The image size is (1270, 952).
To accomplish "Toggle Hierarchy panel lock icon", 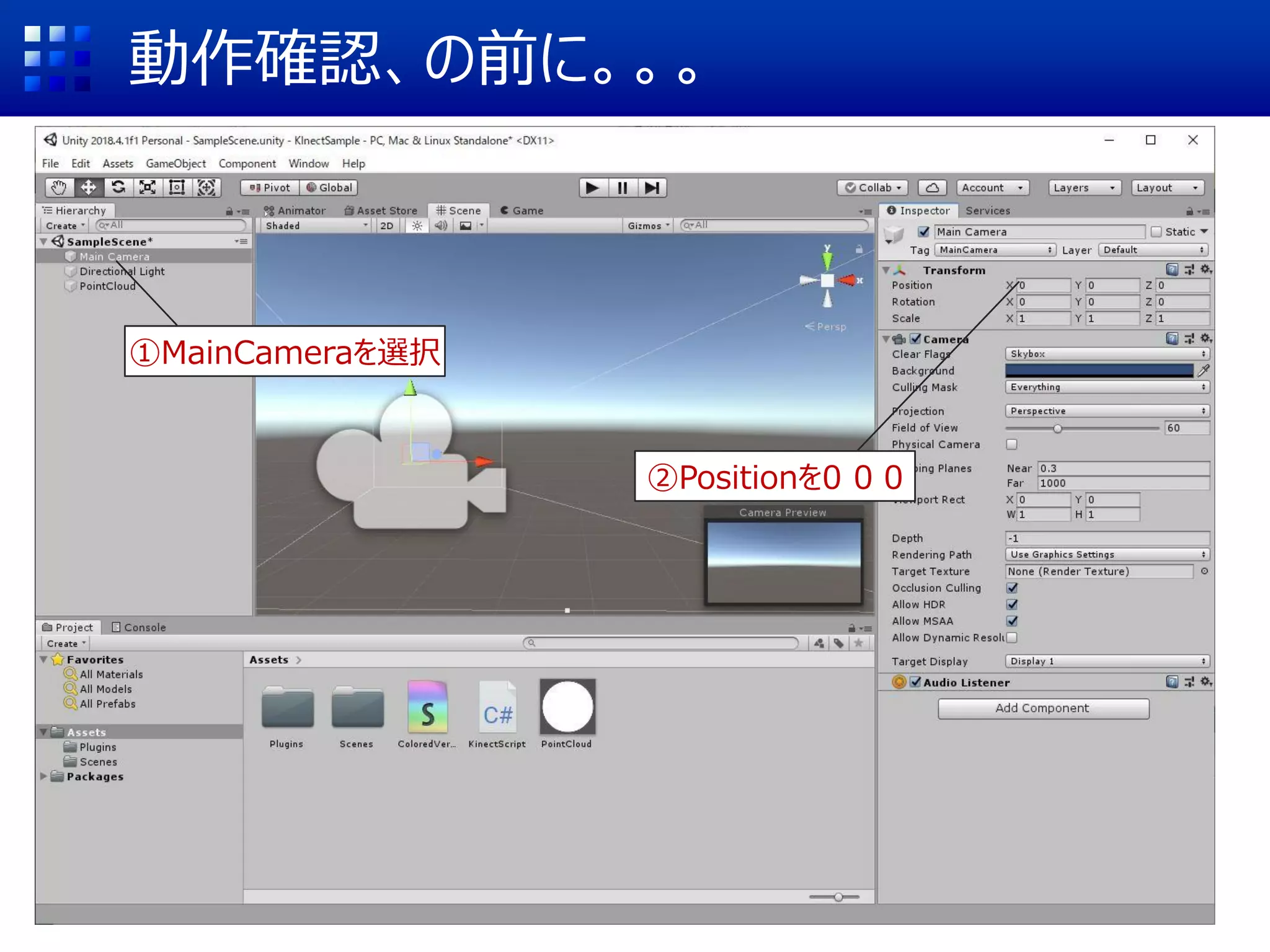I will (229, 211).
